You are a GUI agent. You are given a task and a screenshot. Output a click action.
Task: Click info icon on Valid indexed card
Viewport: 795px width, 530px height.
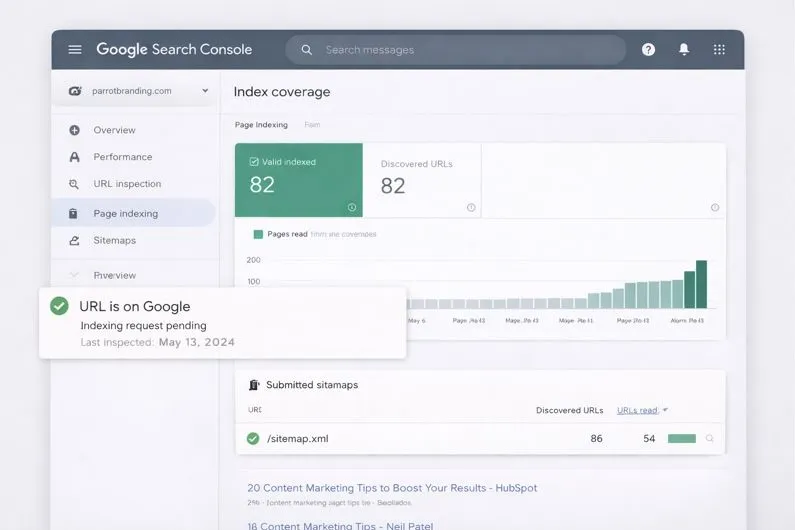tap(352, 207)
